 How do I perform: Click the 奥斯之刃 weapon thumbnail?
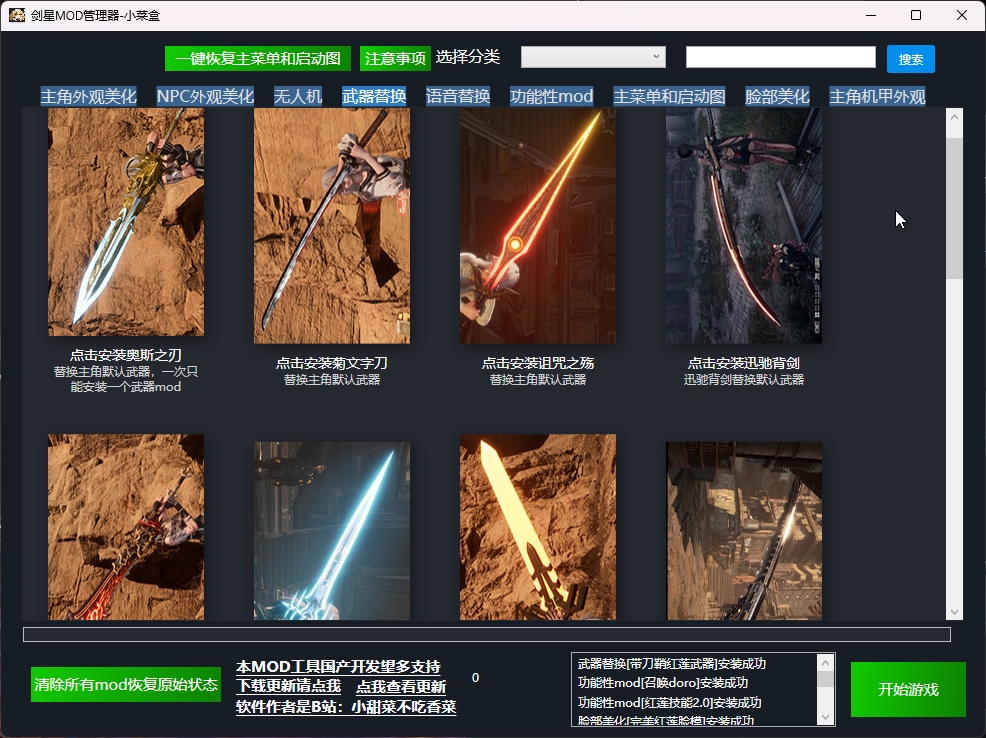tap(126, 222)
